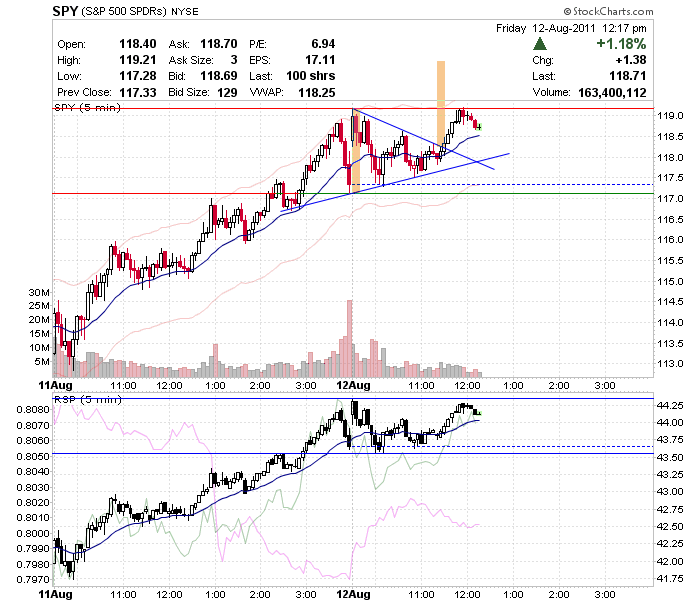Click the green up-triangle change icon
The height and width of the screenshot is (603, 700).
[x=540, y=44]
